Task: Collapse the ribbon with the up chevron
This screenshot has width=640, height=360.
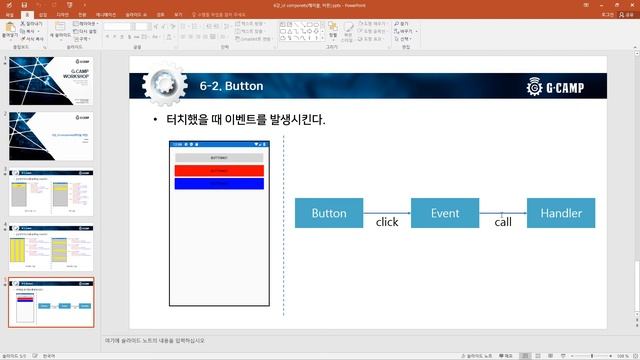Action: tap(635, 47)
